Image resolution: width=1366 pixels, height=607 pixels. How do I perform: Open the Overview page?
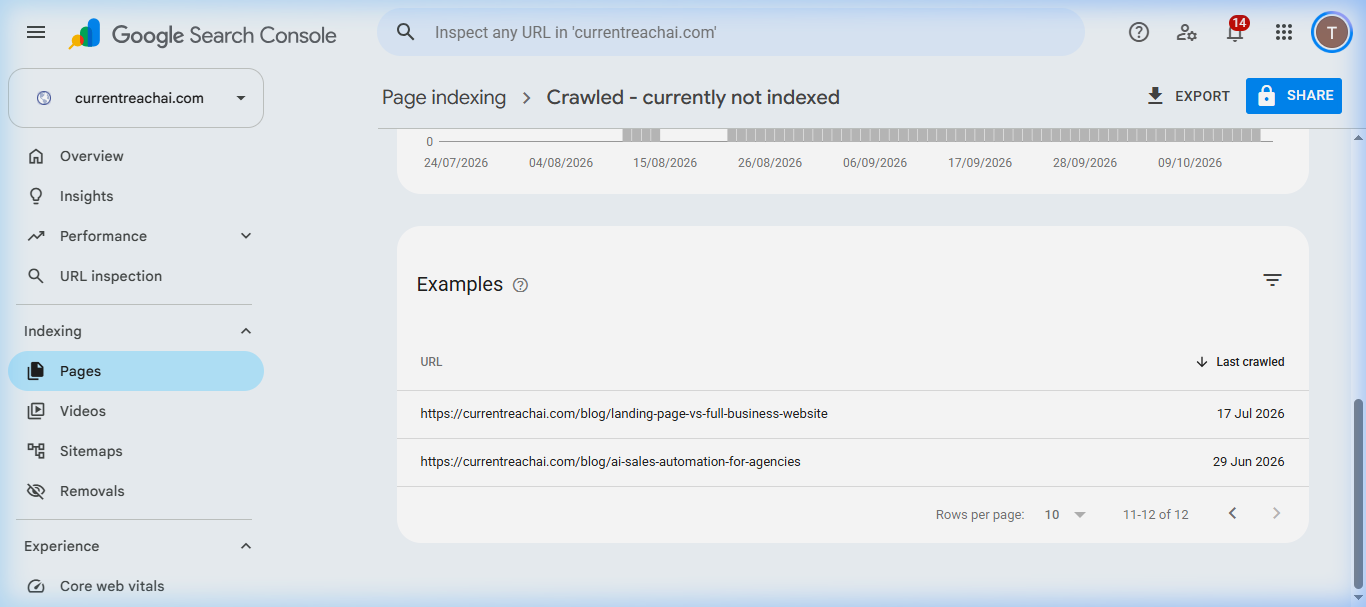coord(136,156)
